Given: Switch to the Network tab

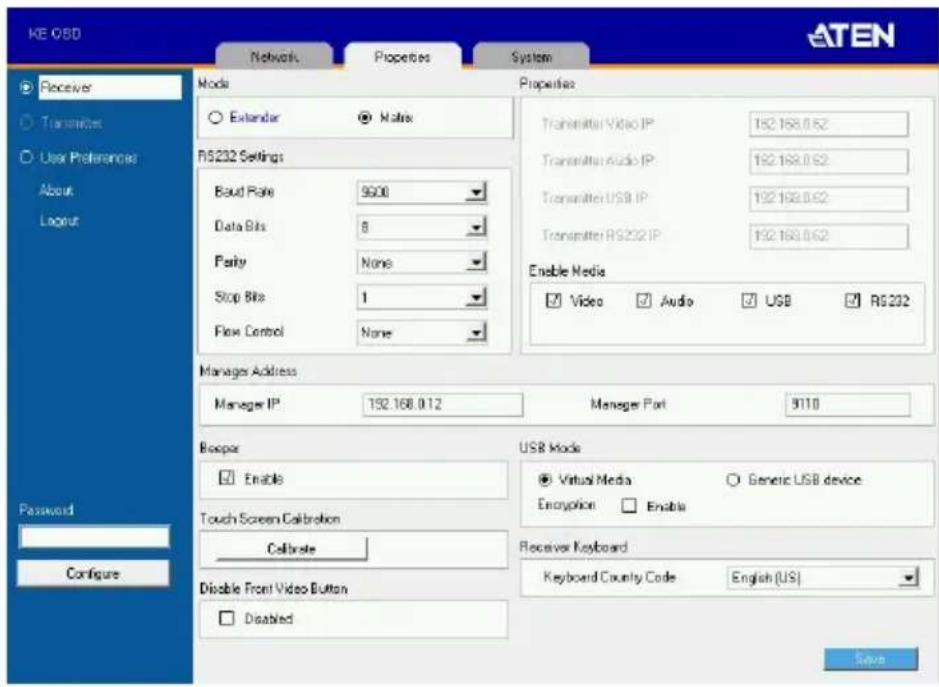Looking at the screenshot, I should coord(274,56).
